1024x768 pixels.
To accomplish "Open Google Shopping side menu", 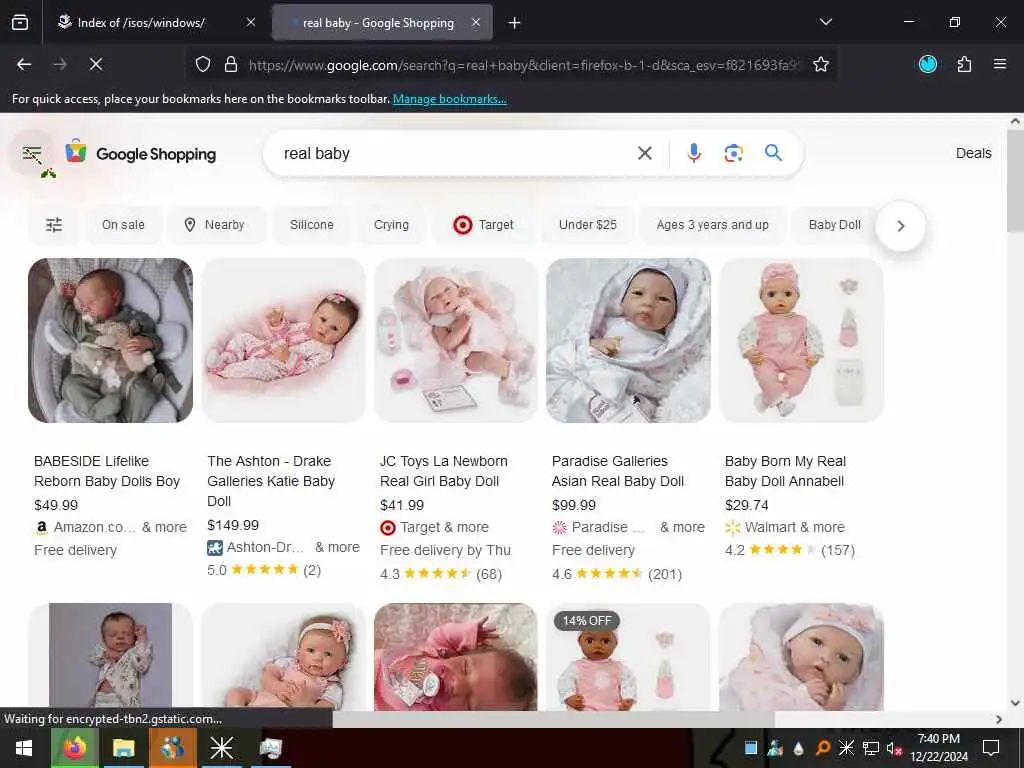I will tap(32, 154).
